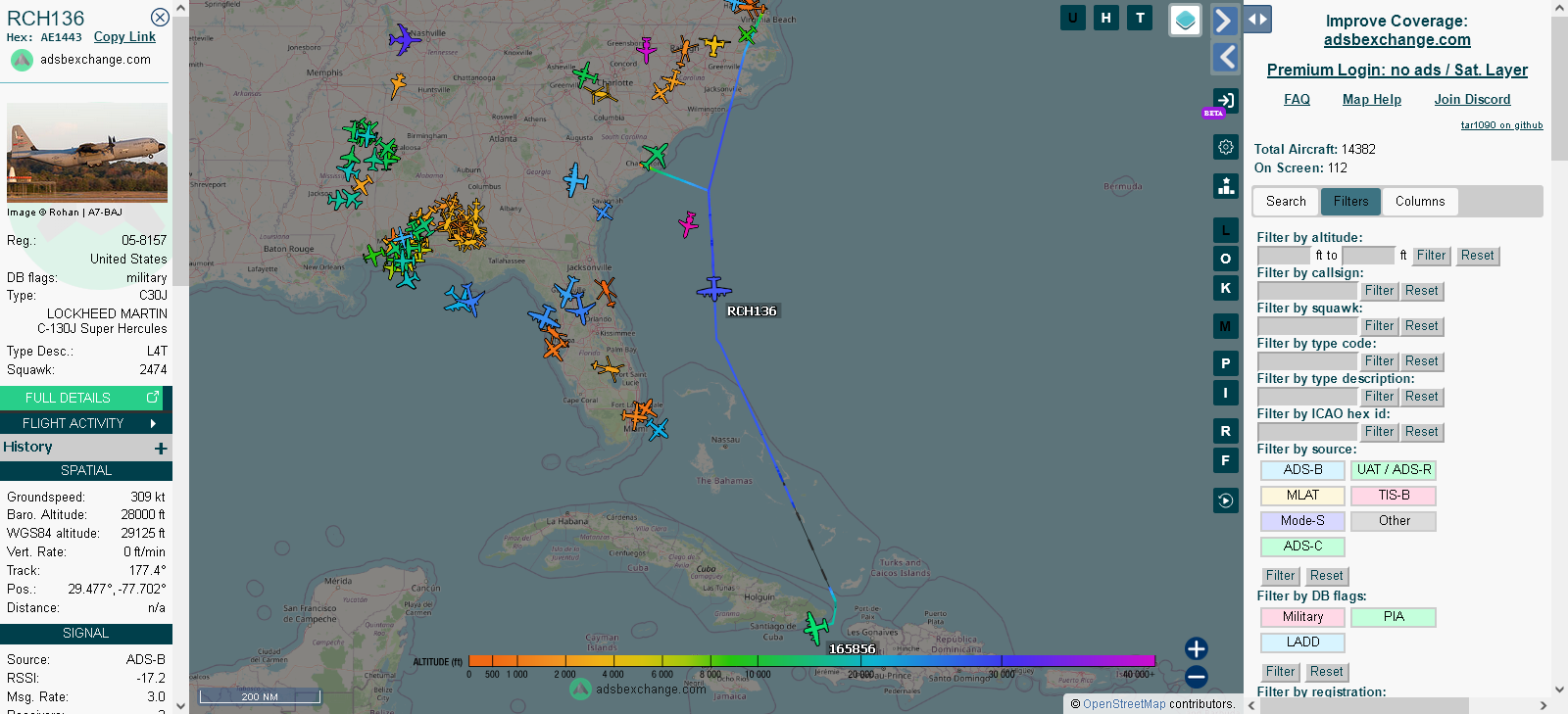Expand the FLIGHT ACTIVITY section

point(86,423)
